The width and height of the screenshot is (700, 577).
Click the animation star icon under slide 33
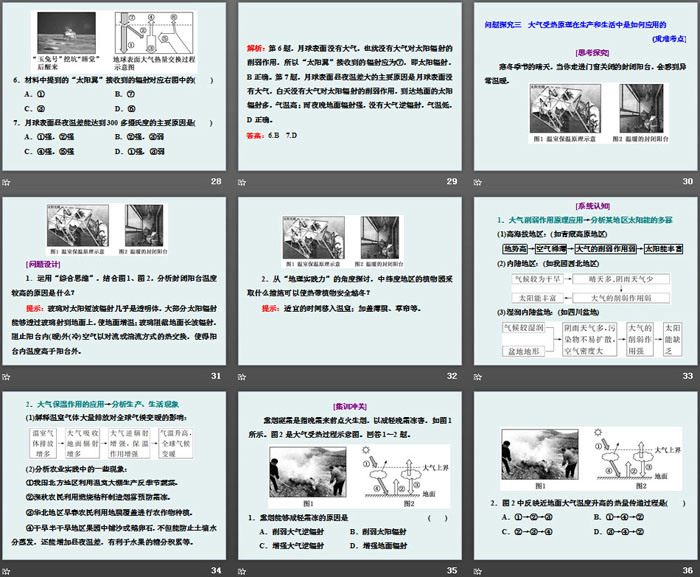point(476,376)
